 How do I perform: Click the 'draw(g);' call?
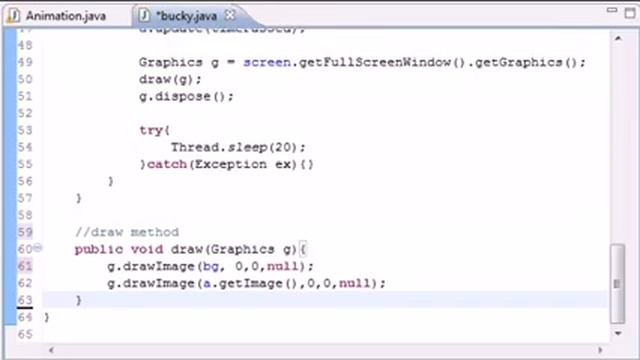pyautogui.click(x=170, y=79)
